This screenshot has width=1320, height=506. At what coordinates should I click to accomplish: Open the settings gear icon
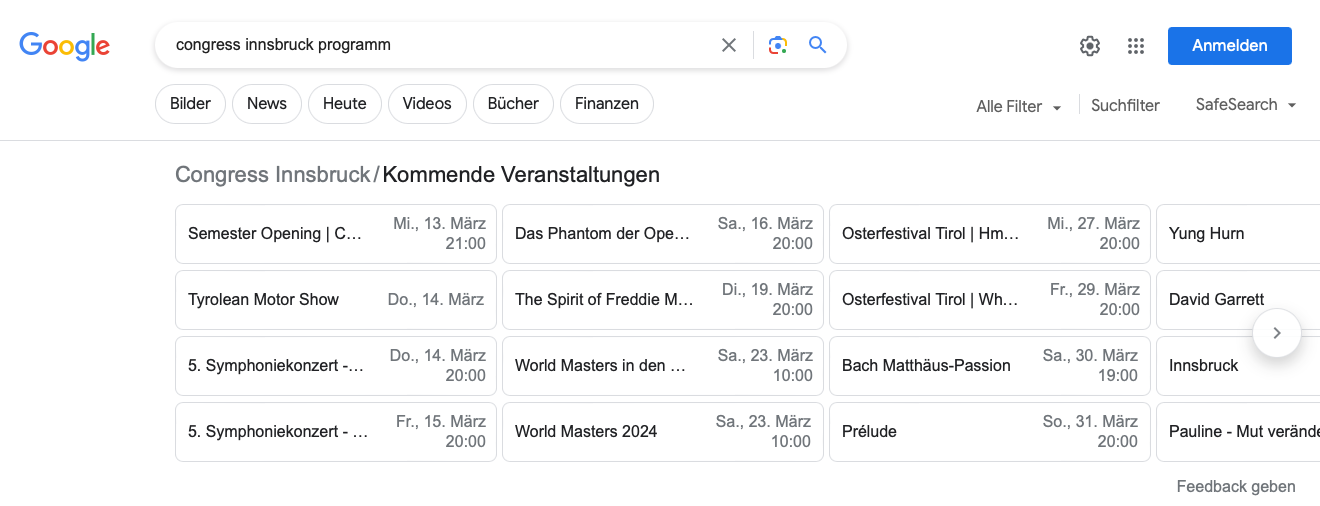click(1090, 46)
